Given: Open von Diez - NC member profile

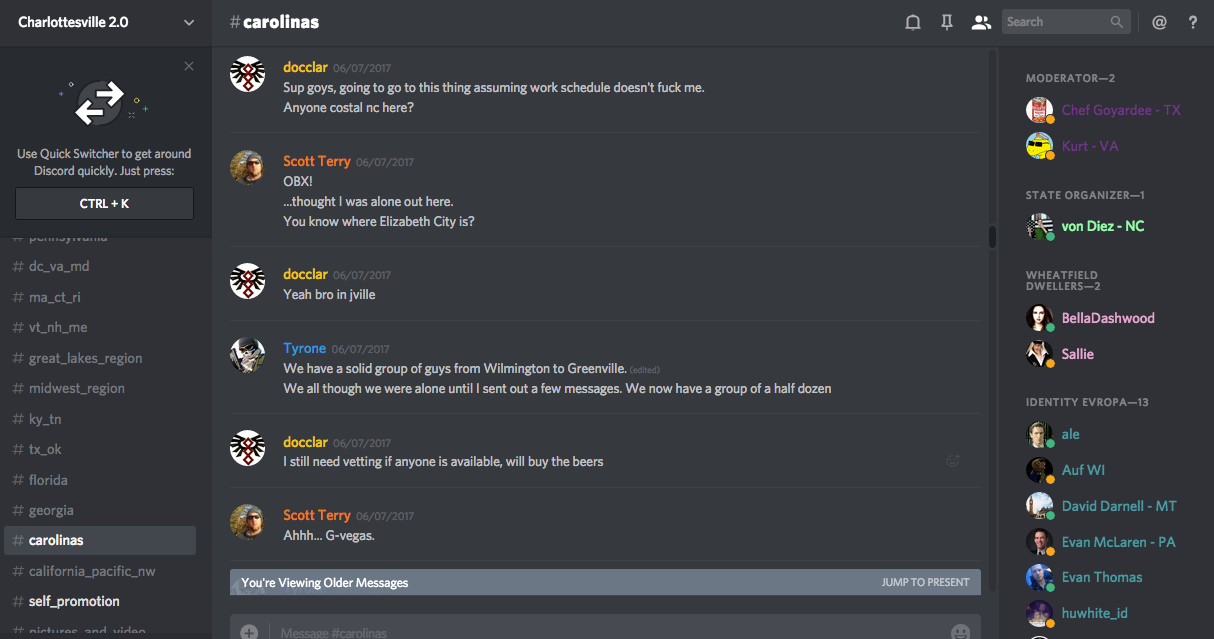Looking at the screenshot, I should (x=1102, y=226).
